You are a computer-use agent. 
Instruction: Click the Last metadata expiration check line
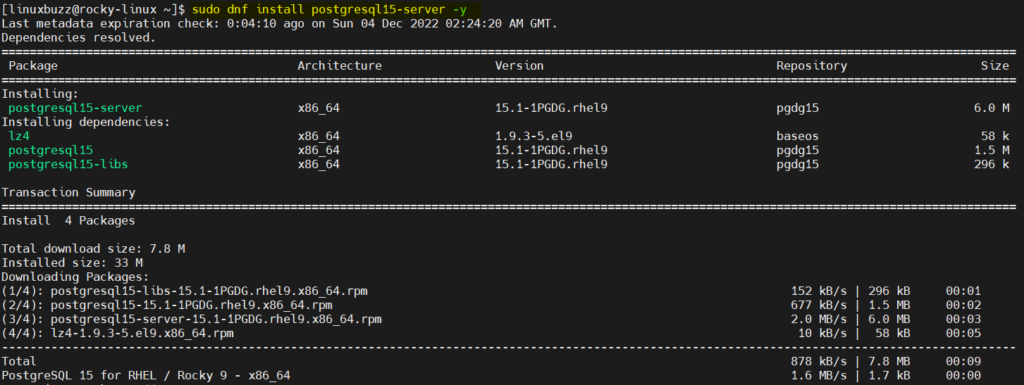[x=280, y=23]
